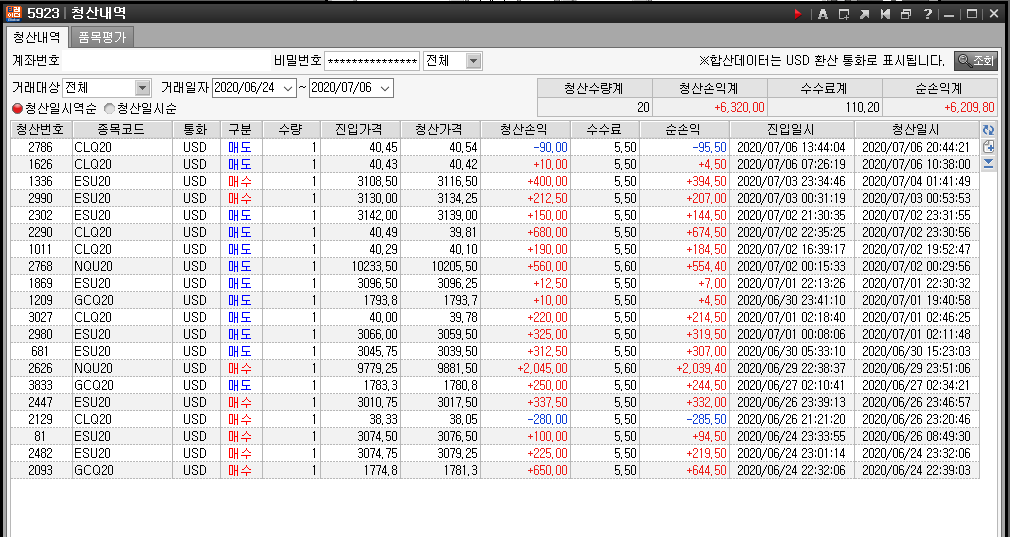This screenshot has width=1010, height=537.
Task: Click the question mark help icon
Action: 928,14
